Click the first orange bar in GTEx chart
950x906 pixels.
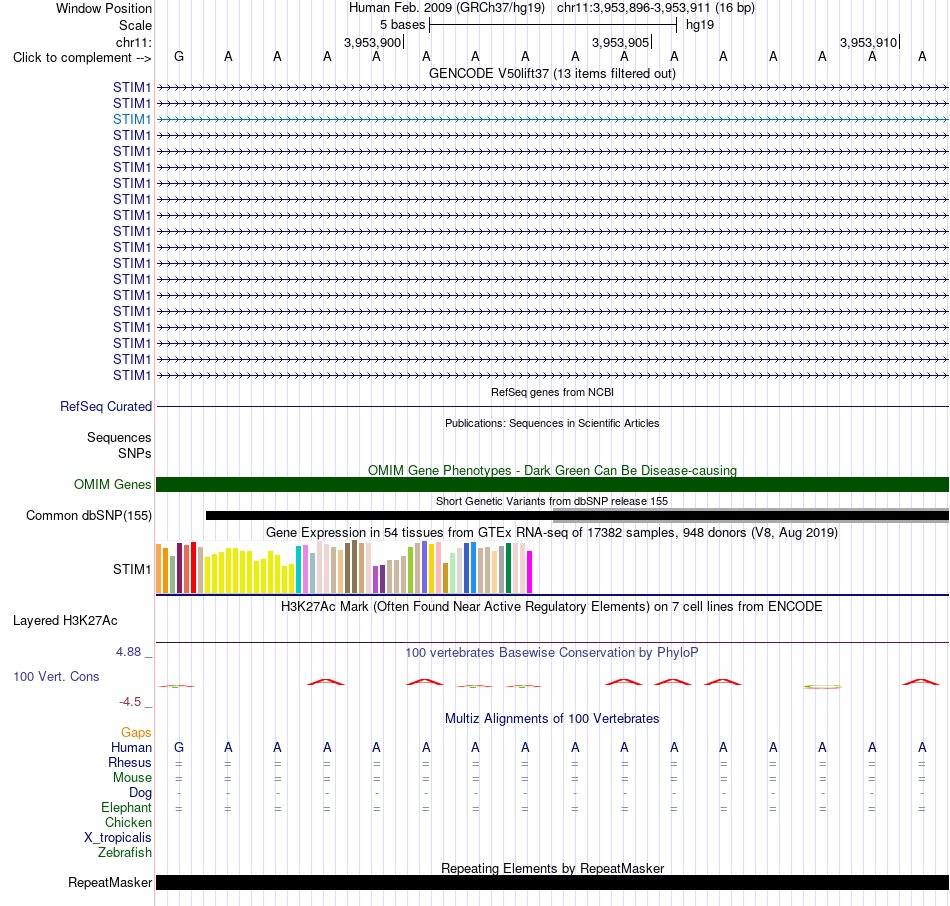159,568
